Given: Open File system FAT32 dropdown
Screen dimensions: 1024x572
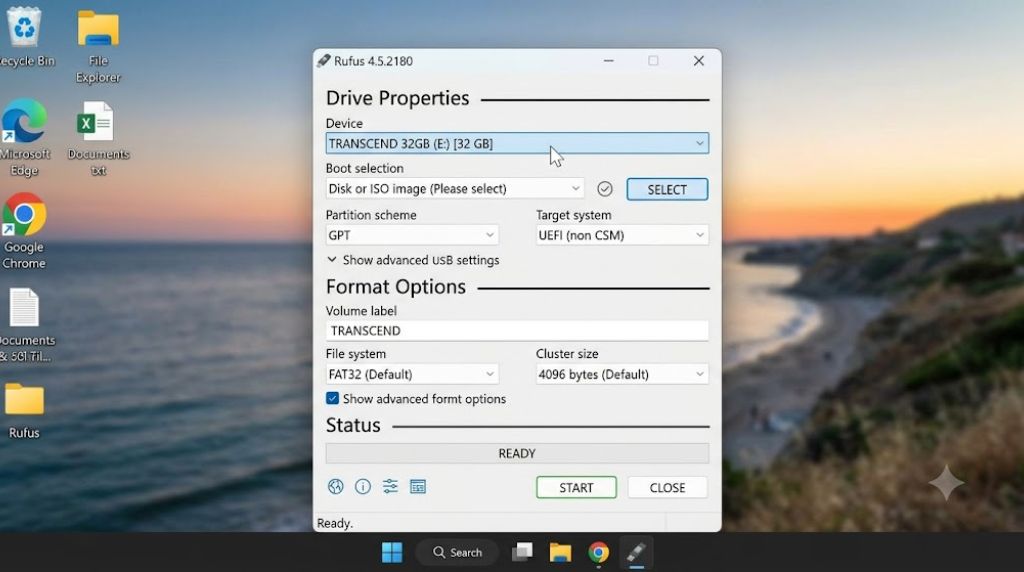Looking at the screenshot, I should tap(412, 374).
